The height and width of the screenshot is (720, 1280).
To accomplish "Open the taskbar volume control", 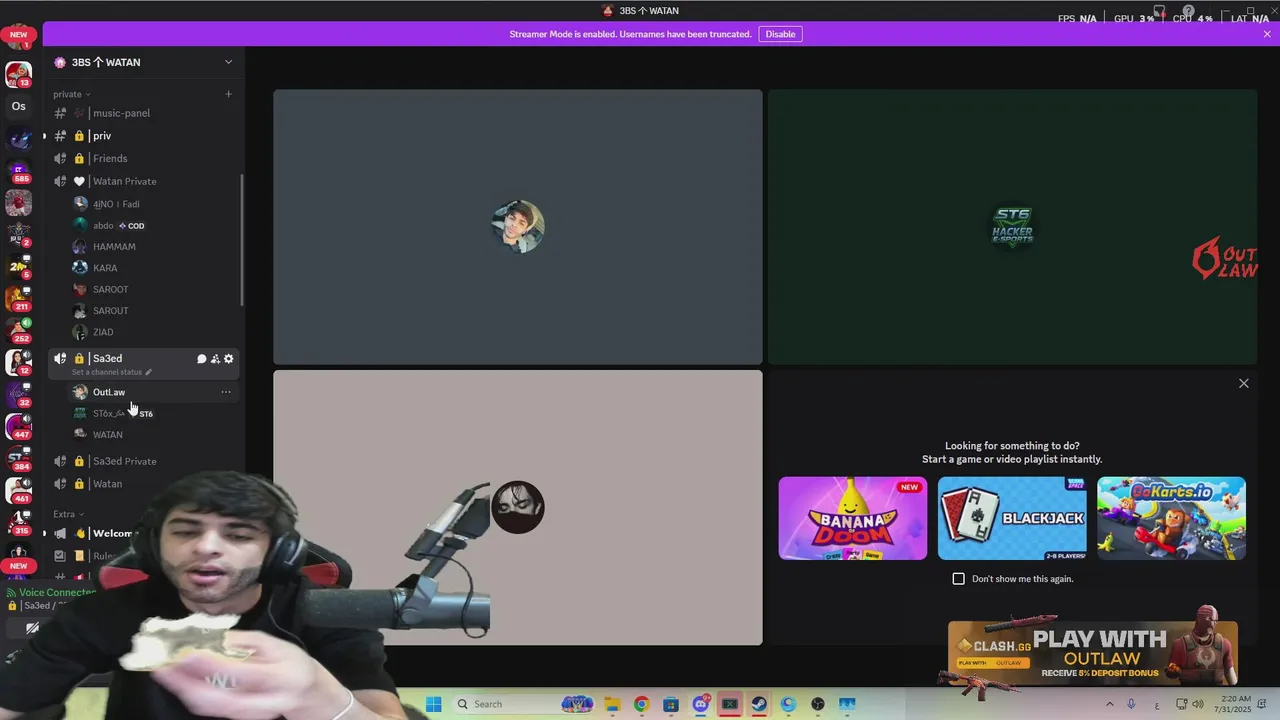I will click(1199, 704).
